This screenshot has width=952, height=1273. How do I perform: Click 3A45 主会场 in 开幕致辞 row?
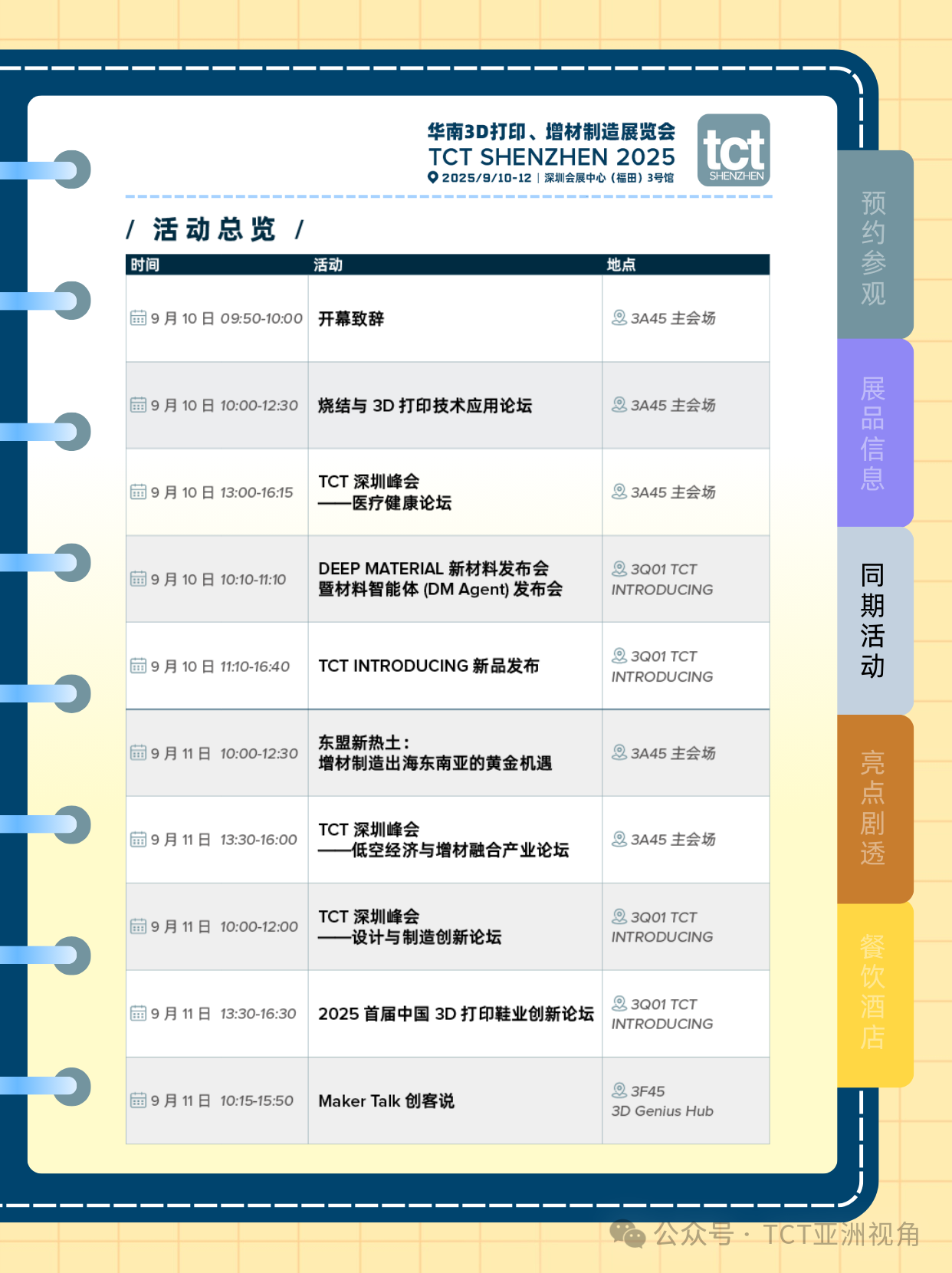pyautogui.click(x=673, y=318)
